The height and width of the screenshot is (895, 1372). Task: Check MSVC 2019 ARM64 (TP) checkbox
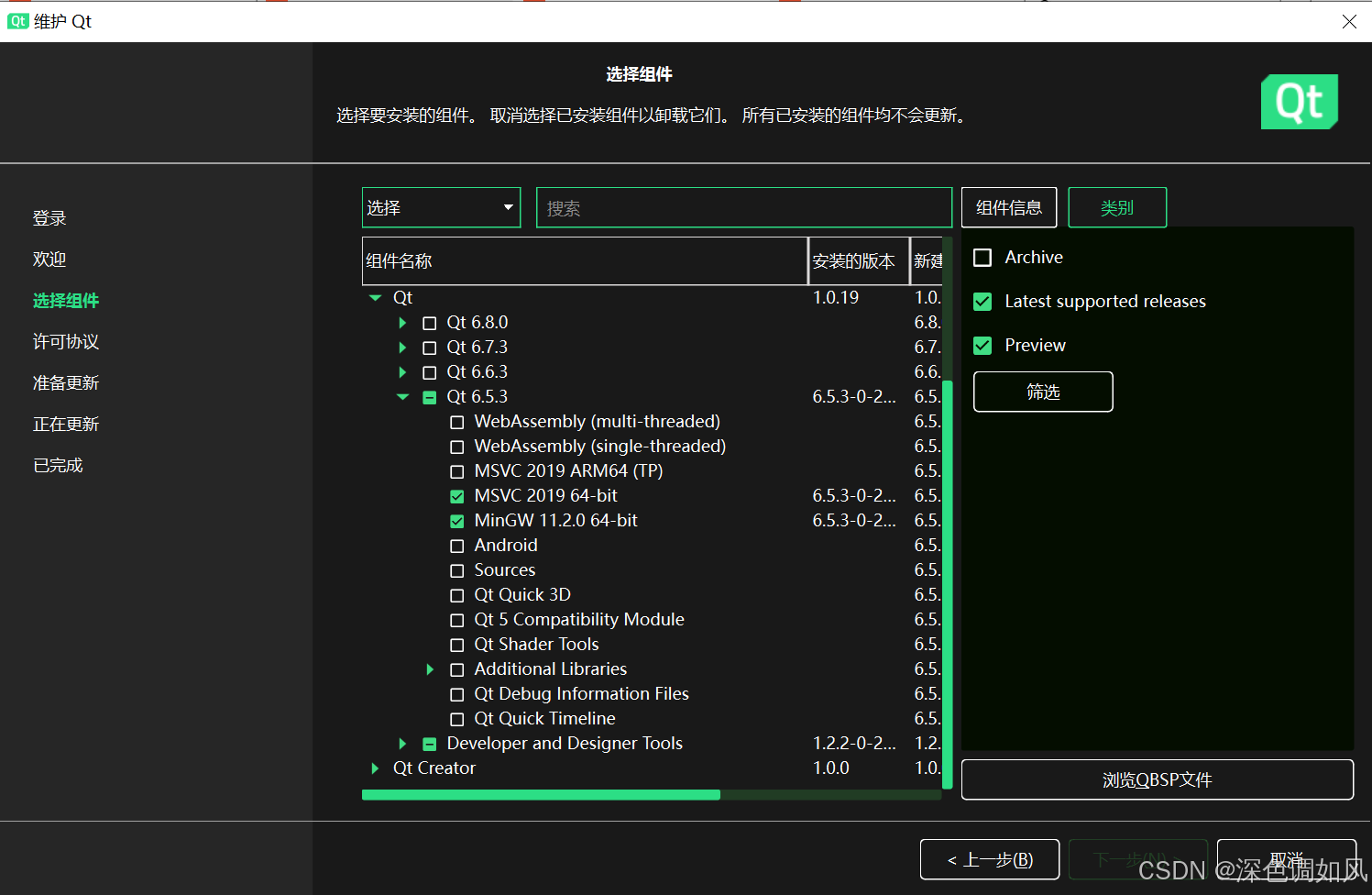456,471
